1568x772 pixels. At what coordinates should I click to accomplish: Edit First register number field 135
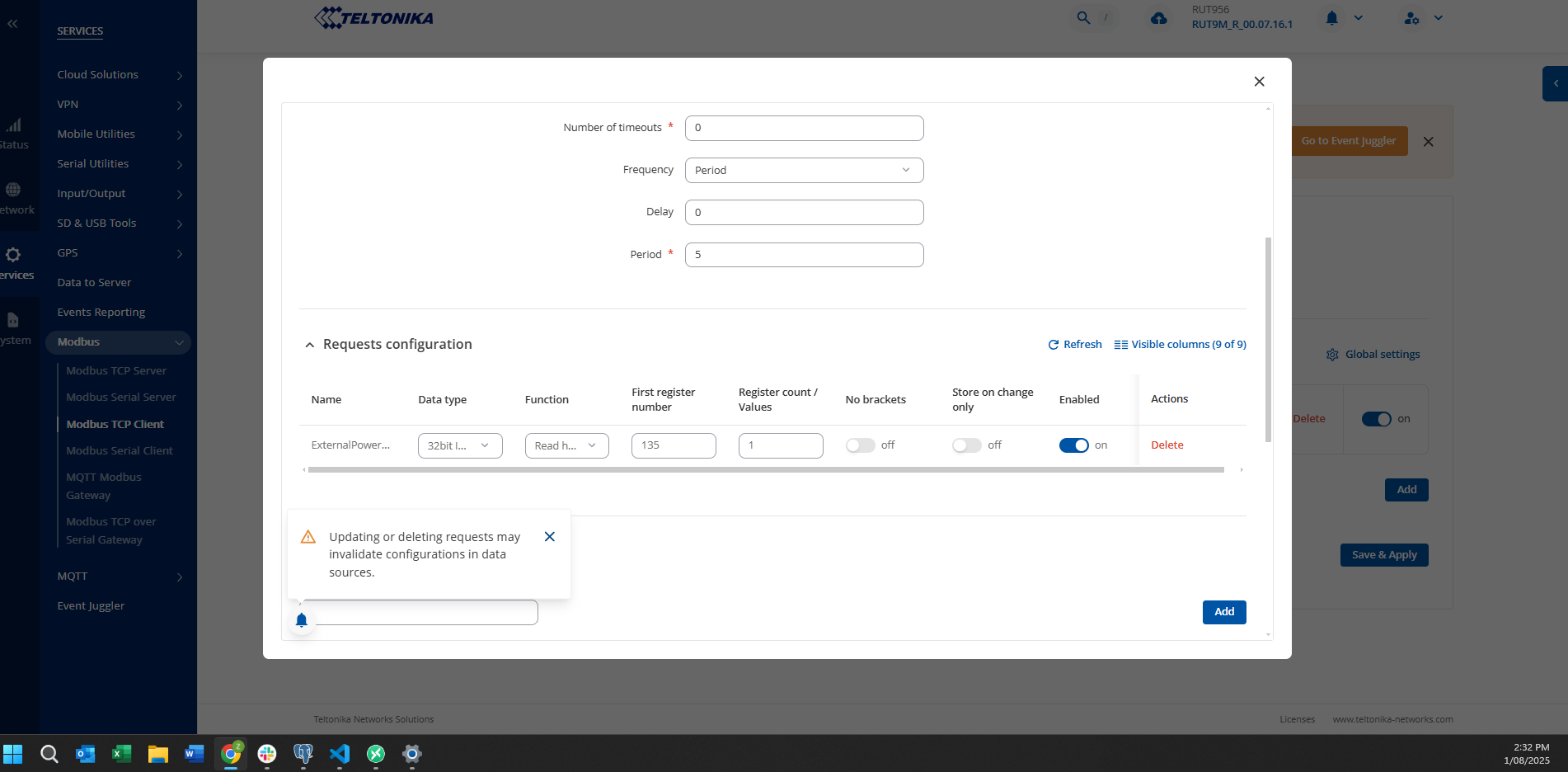coord(674,445)
